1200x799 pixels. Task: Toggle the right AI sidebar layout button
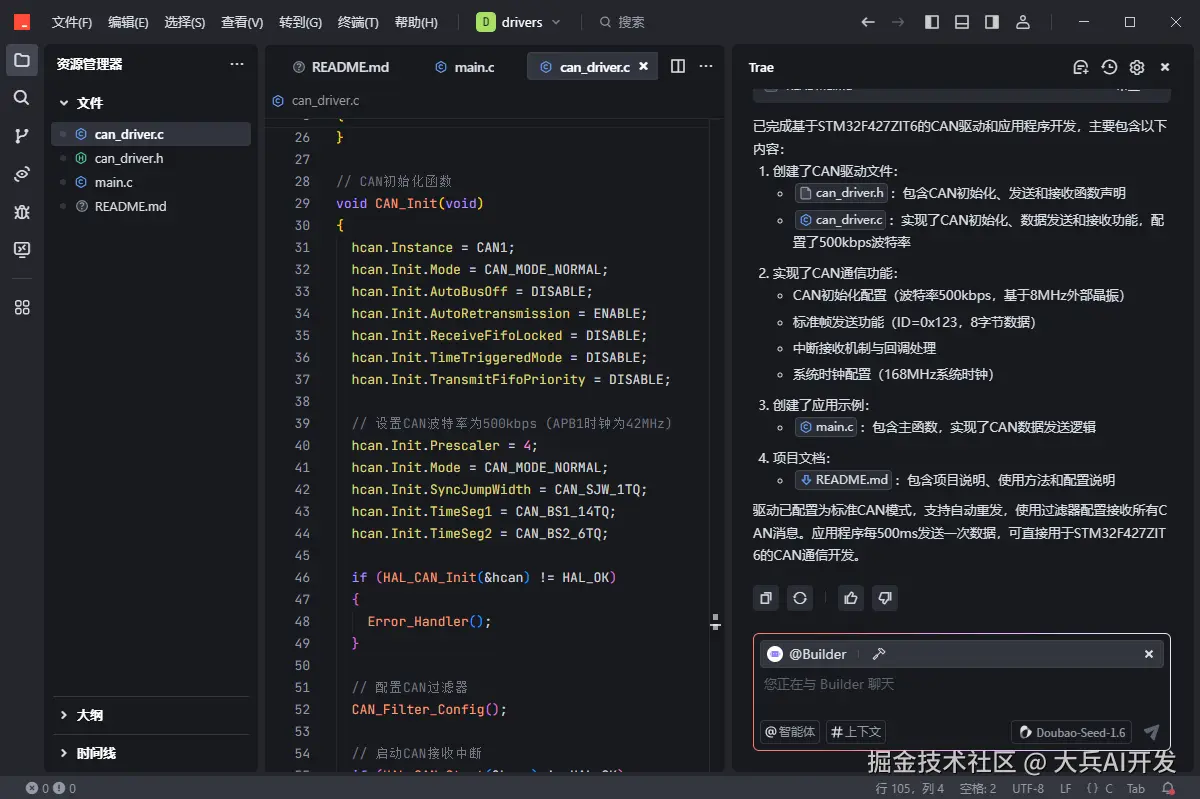991,22
